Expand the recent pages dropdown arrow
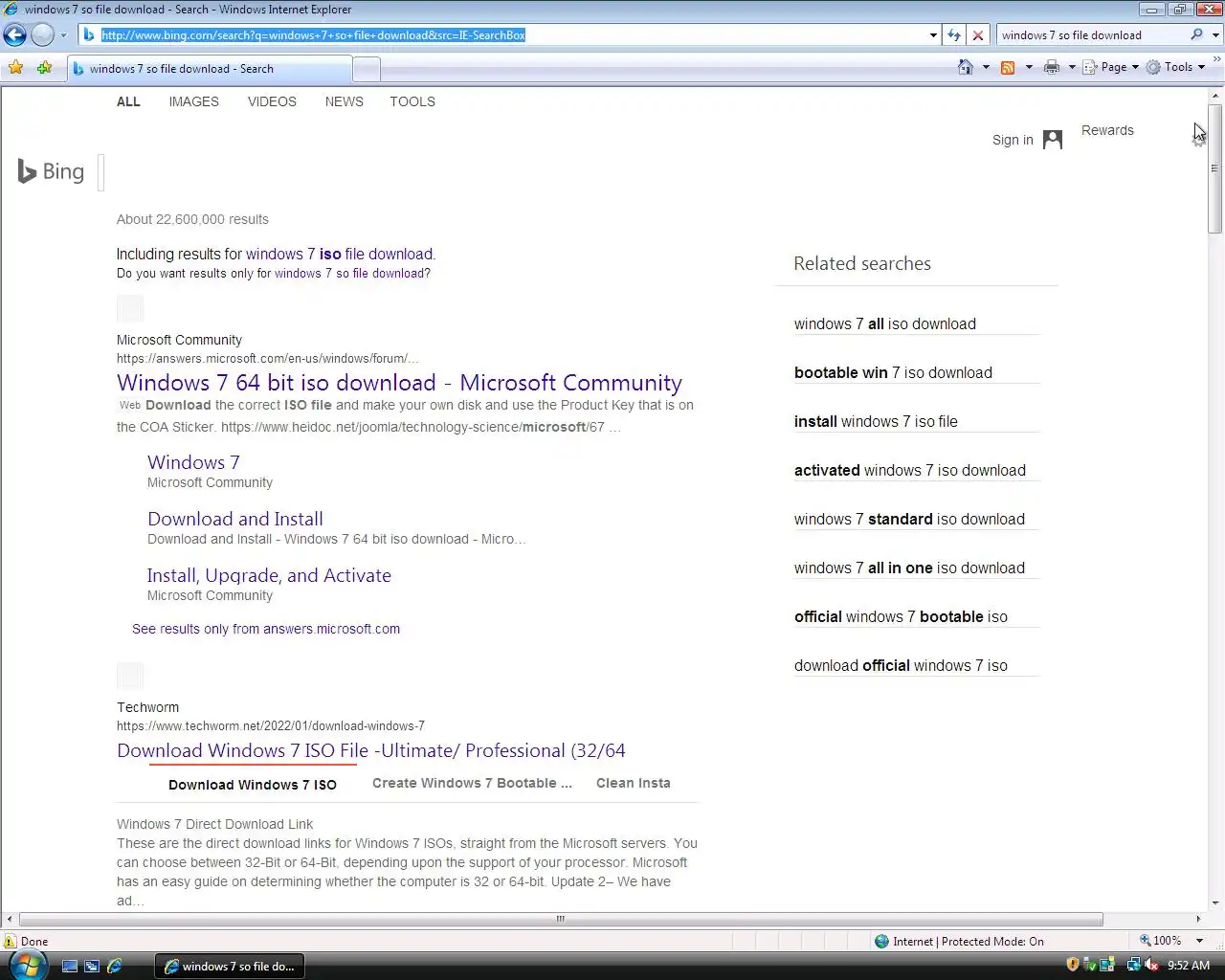The image size is (1225, 980). tap(63, 35)
